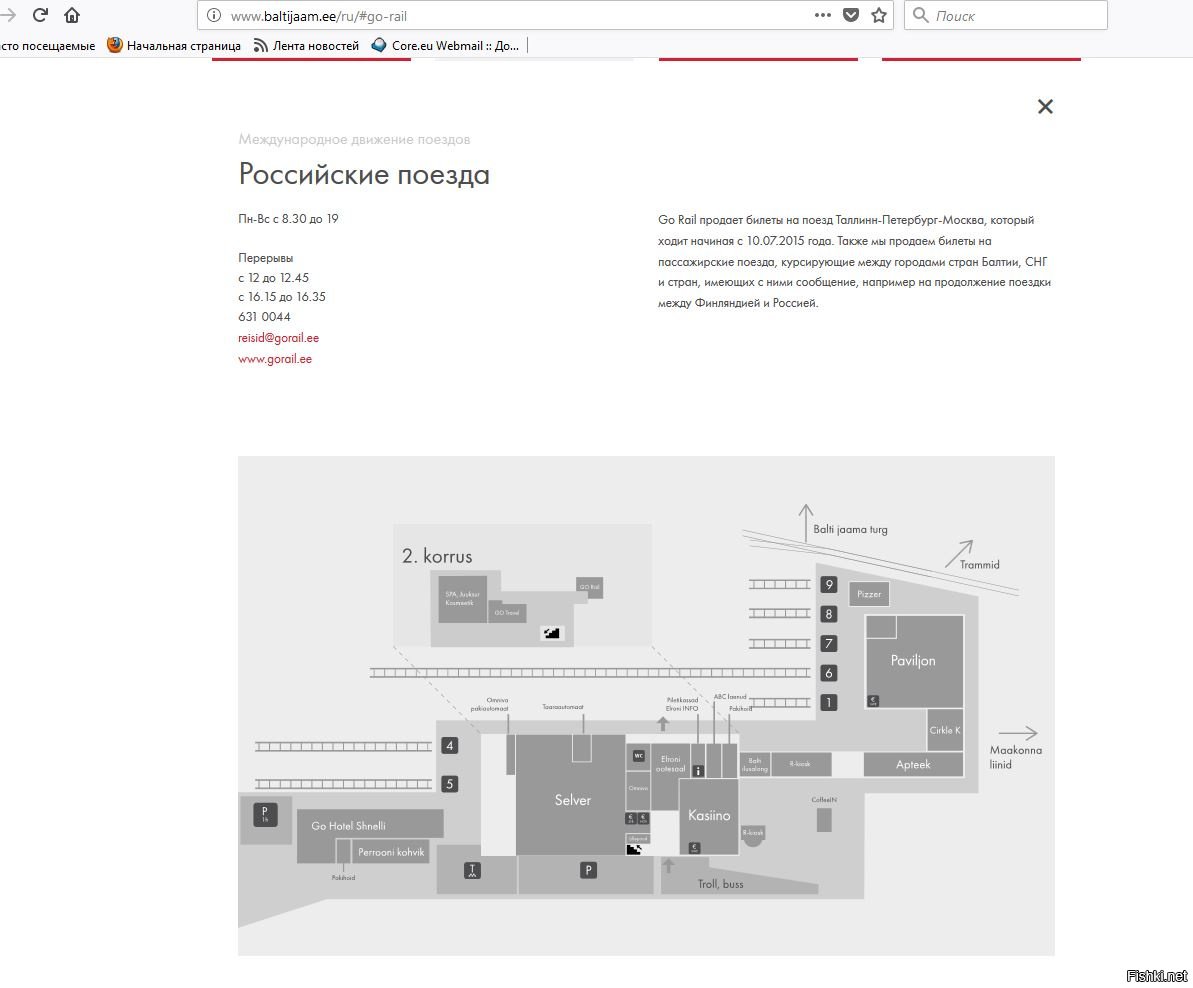The image size is (1193, 988).
Task: Bookmark this page with the star
Action: pos(879,15)
